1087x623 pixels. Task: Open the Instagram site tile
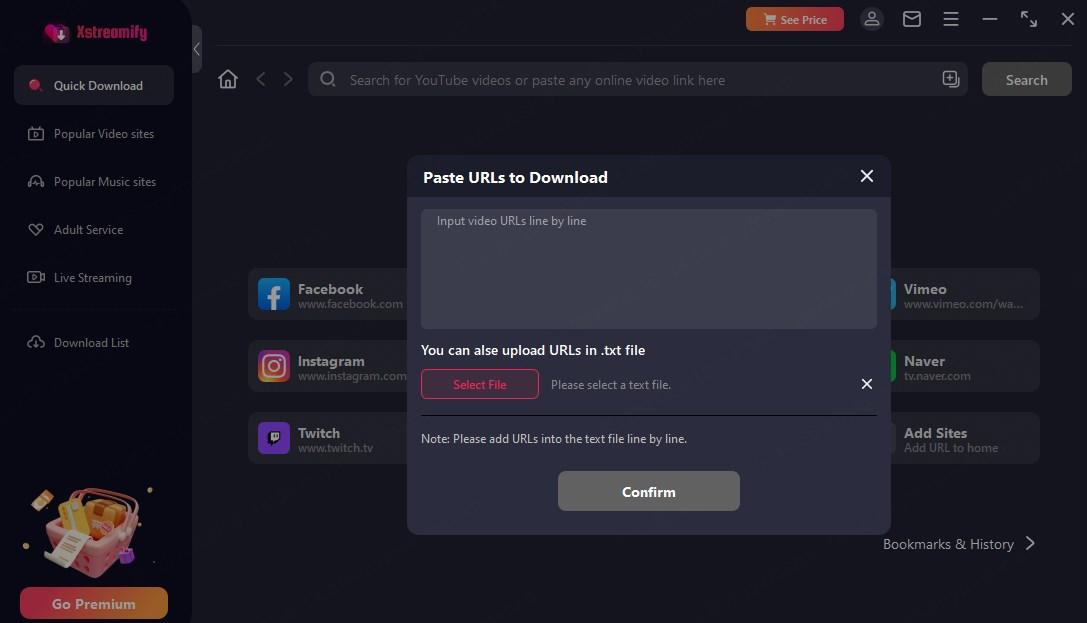coord(329,367)
